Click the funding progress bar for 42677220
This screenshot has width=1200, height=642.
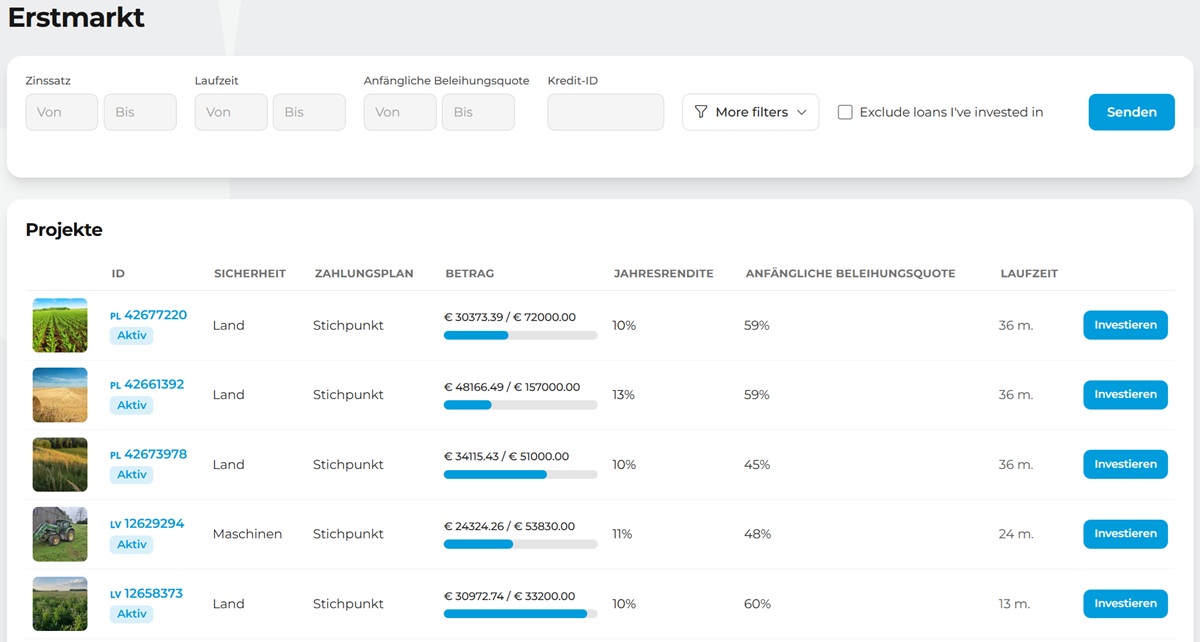pyautogui.click(x=520, y=335)
